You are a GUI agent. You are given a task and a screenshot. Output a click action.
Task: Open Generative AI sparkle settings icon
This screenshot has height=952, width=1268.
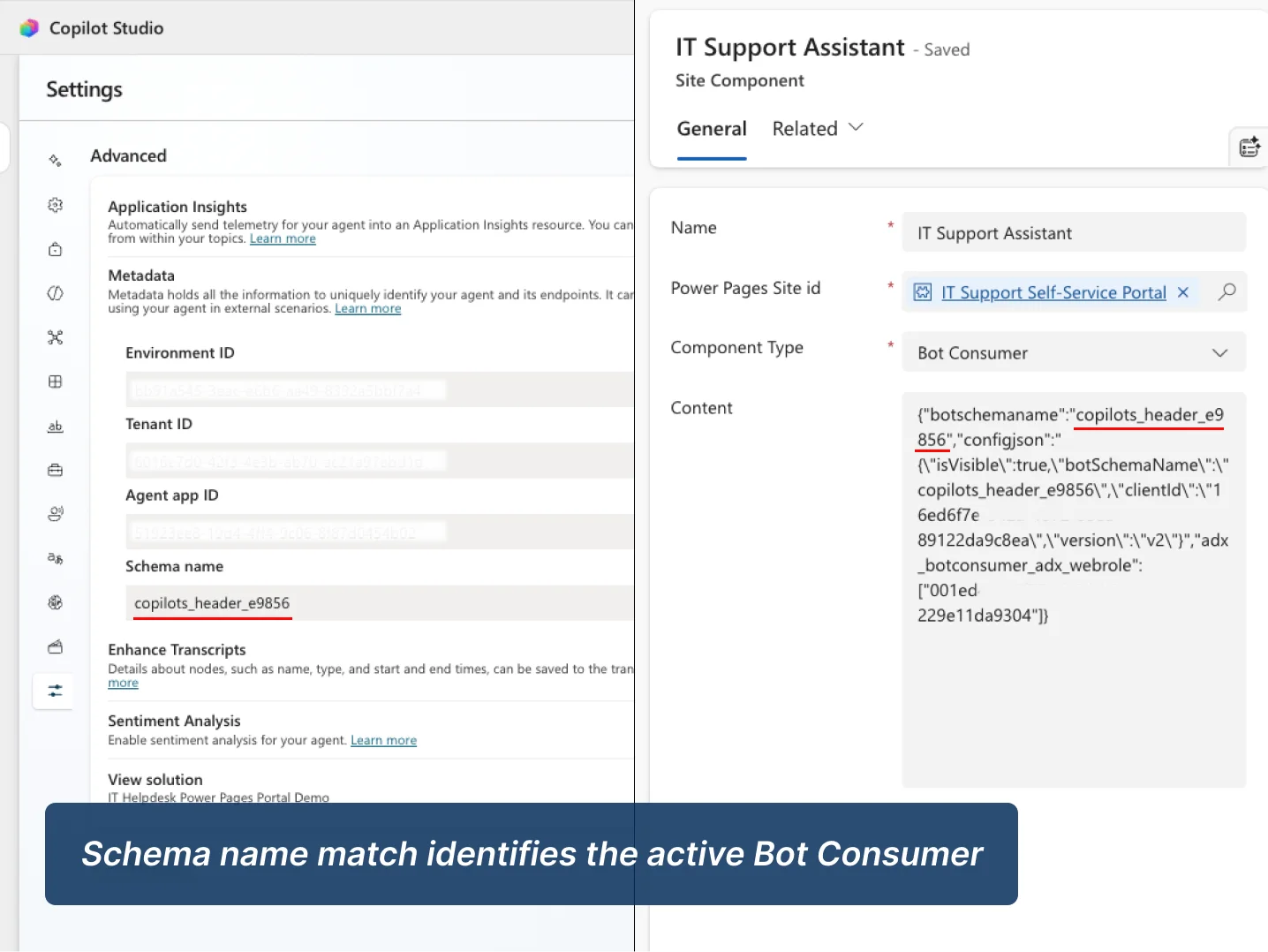(x=55, y=161)
